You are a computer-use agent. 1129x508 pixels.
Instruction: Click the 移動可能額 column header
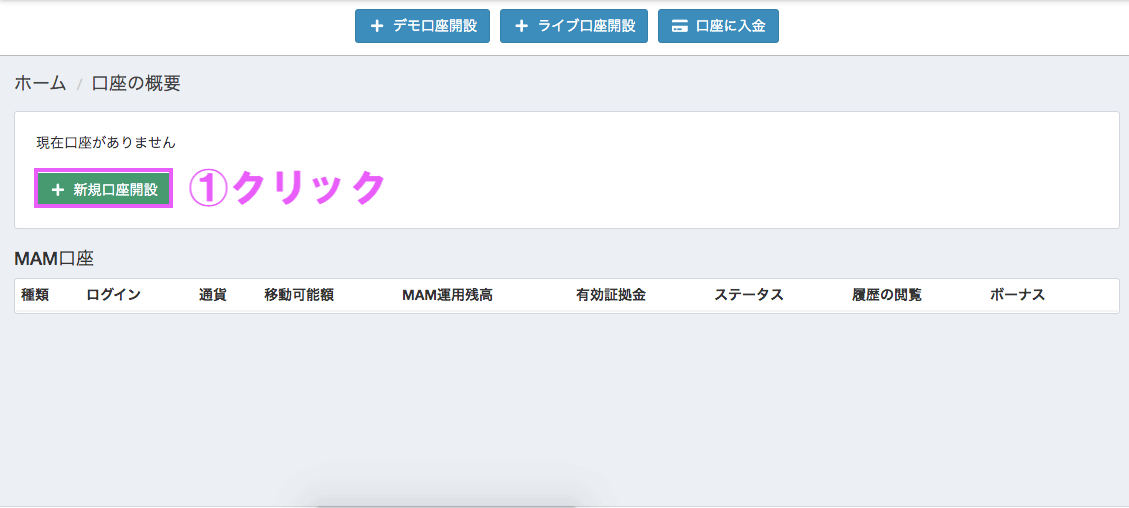[299, 295]
